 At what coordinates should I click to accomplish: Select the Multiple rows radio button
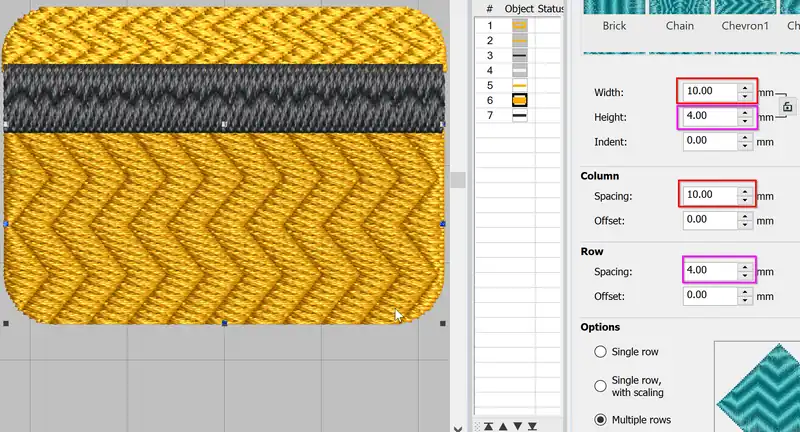pyautogui.click(x=601, y=420)
